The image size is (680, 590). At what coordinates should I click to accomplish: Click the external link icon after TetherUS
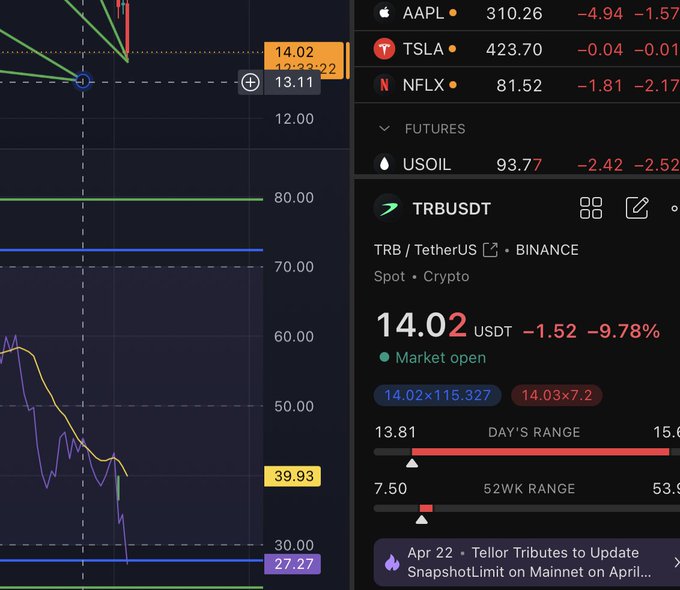click(490, 250)
